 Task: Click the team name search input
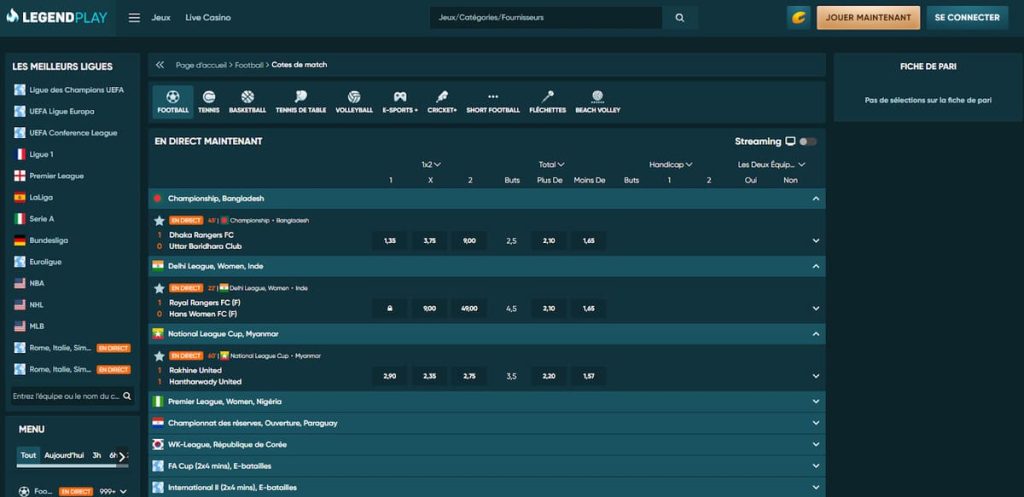coord(67,396)
